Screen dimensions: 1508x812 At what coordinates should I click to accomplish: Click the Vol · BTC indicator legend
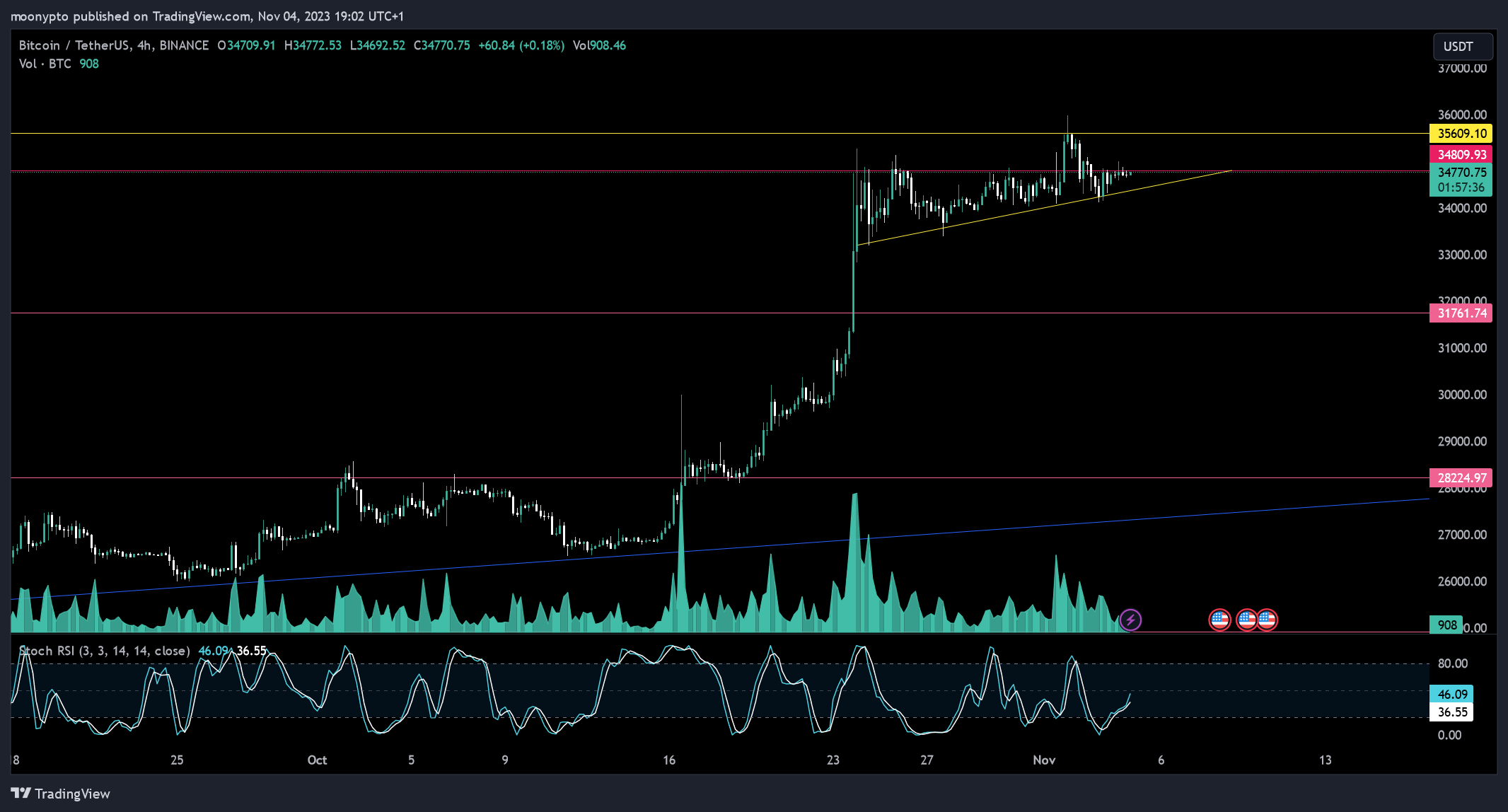click(x=45, y=64)
